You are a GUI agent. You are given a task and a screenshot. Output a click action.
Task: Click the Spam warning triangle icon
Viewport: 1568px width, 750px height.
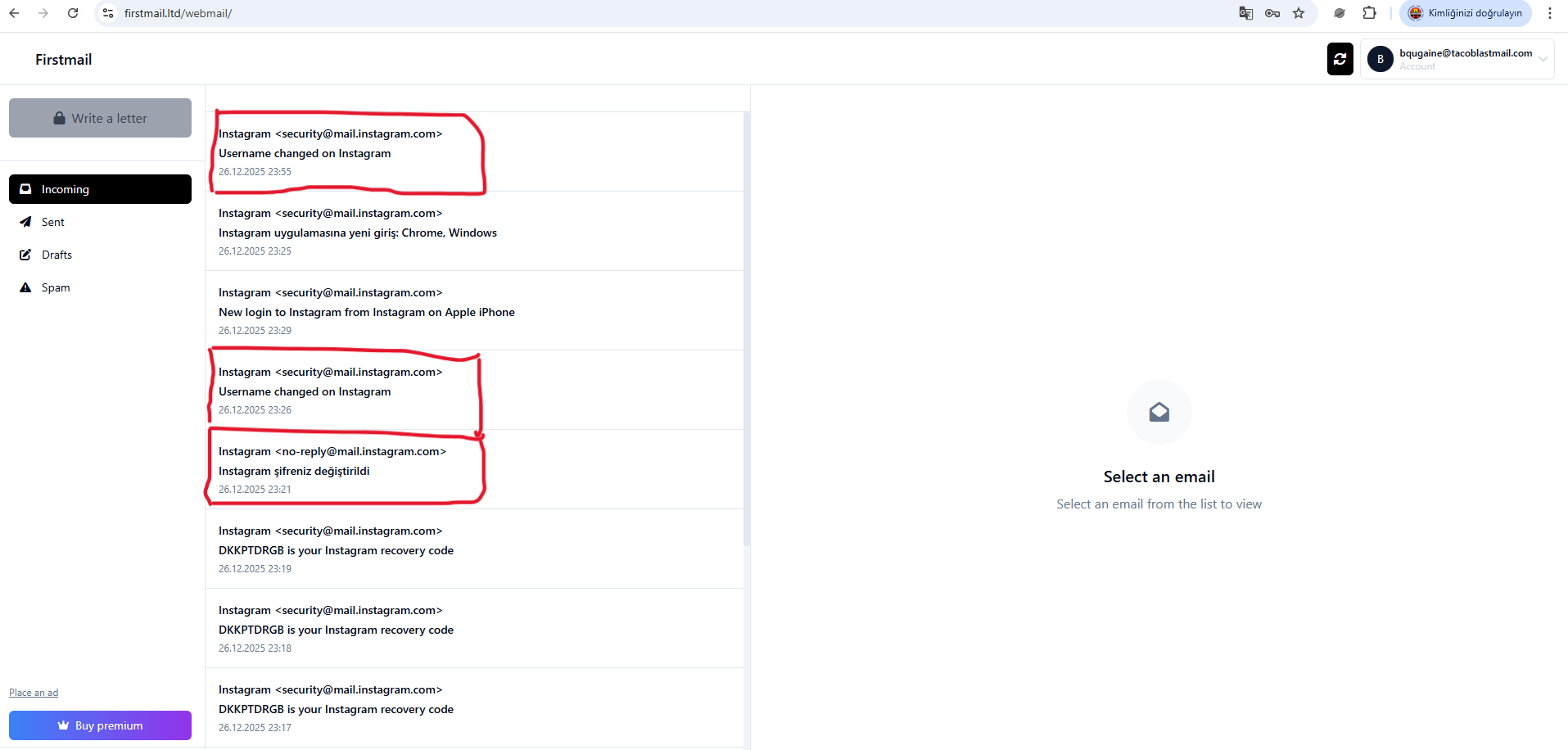point(25,287)
